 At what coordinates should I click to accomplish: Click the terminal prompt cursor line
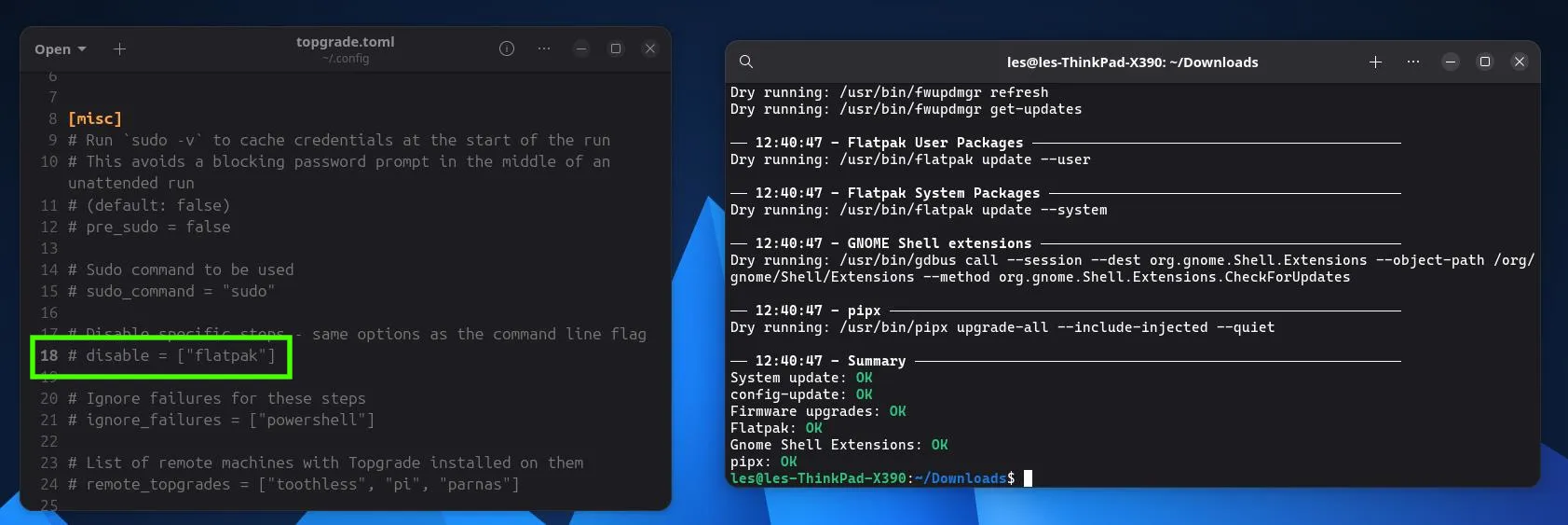(880, 478)
